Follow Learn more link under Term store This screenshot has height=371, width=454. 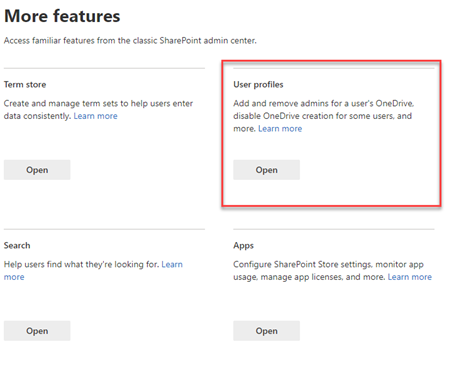[96, 116]
